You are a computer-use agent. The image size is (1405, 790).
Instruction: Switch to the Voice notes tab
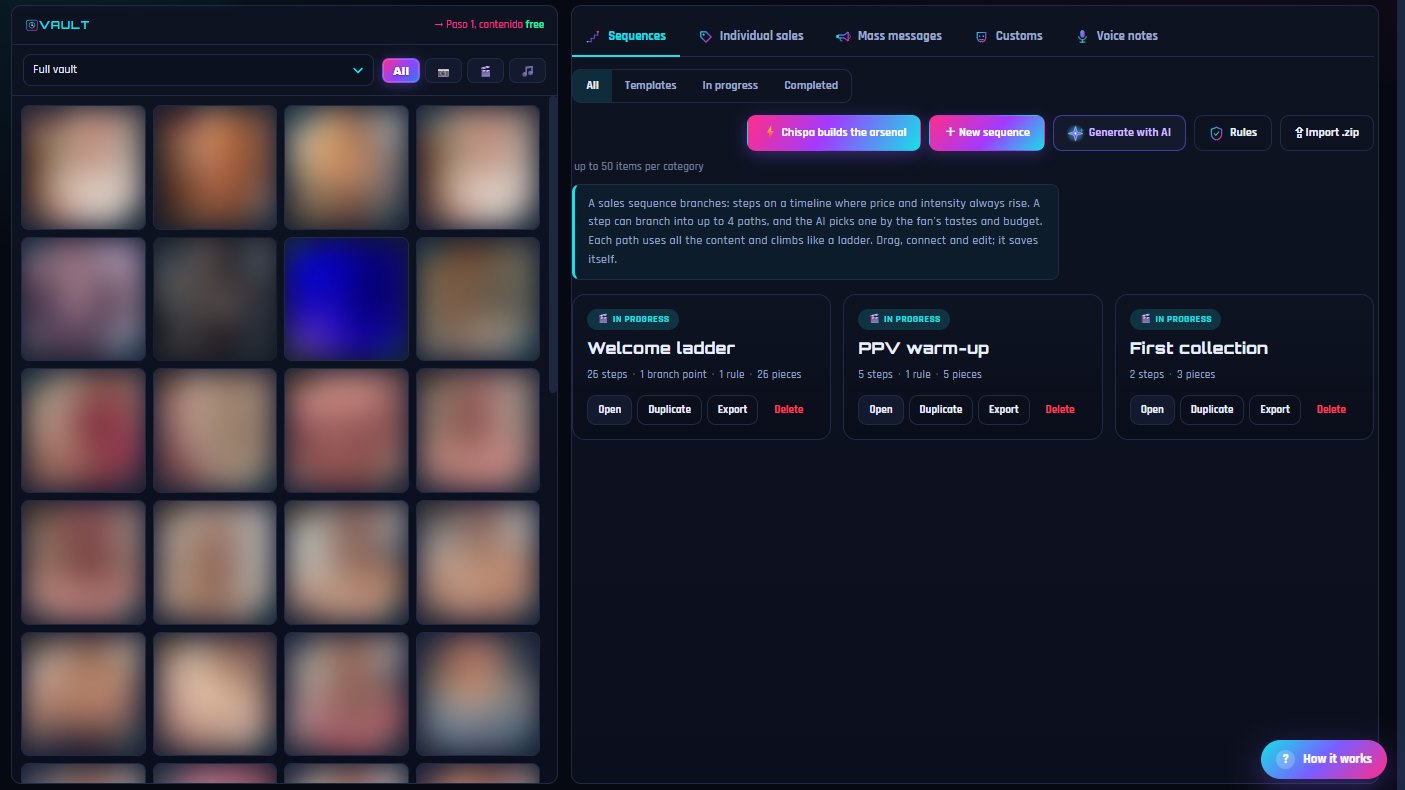1117,36
